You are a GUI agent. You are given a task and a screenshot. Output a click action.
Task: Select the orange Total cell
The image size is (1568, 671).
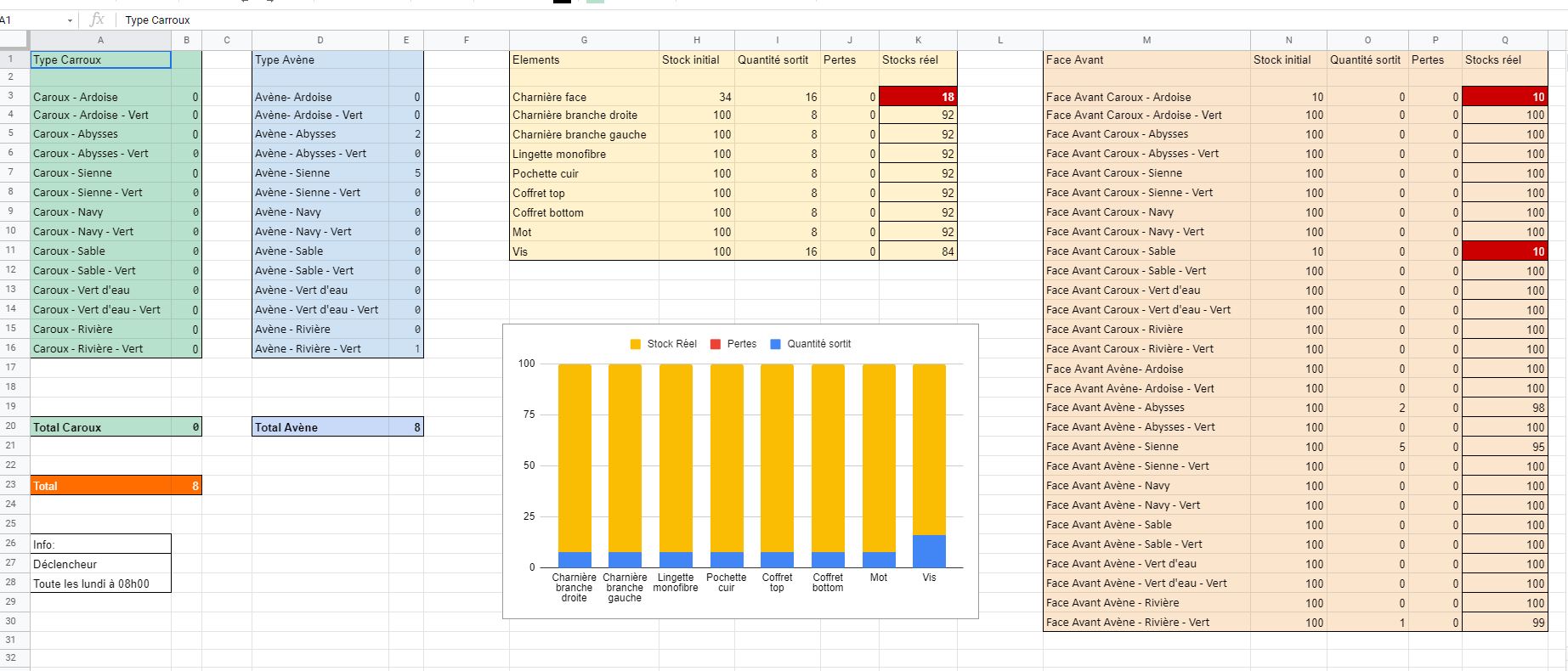(x=100, y=486)
